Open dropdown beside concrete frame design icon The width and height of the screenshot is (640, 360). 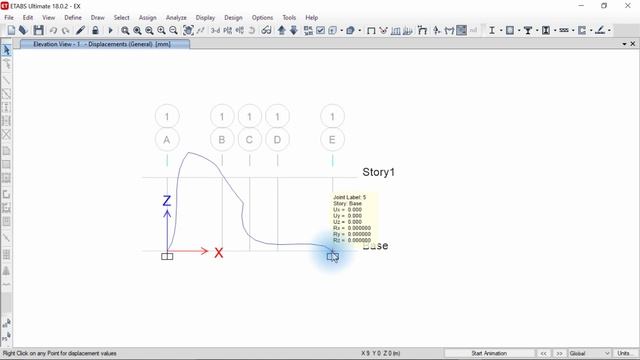(519, 31)
